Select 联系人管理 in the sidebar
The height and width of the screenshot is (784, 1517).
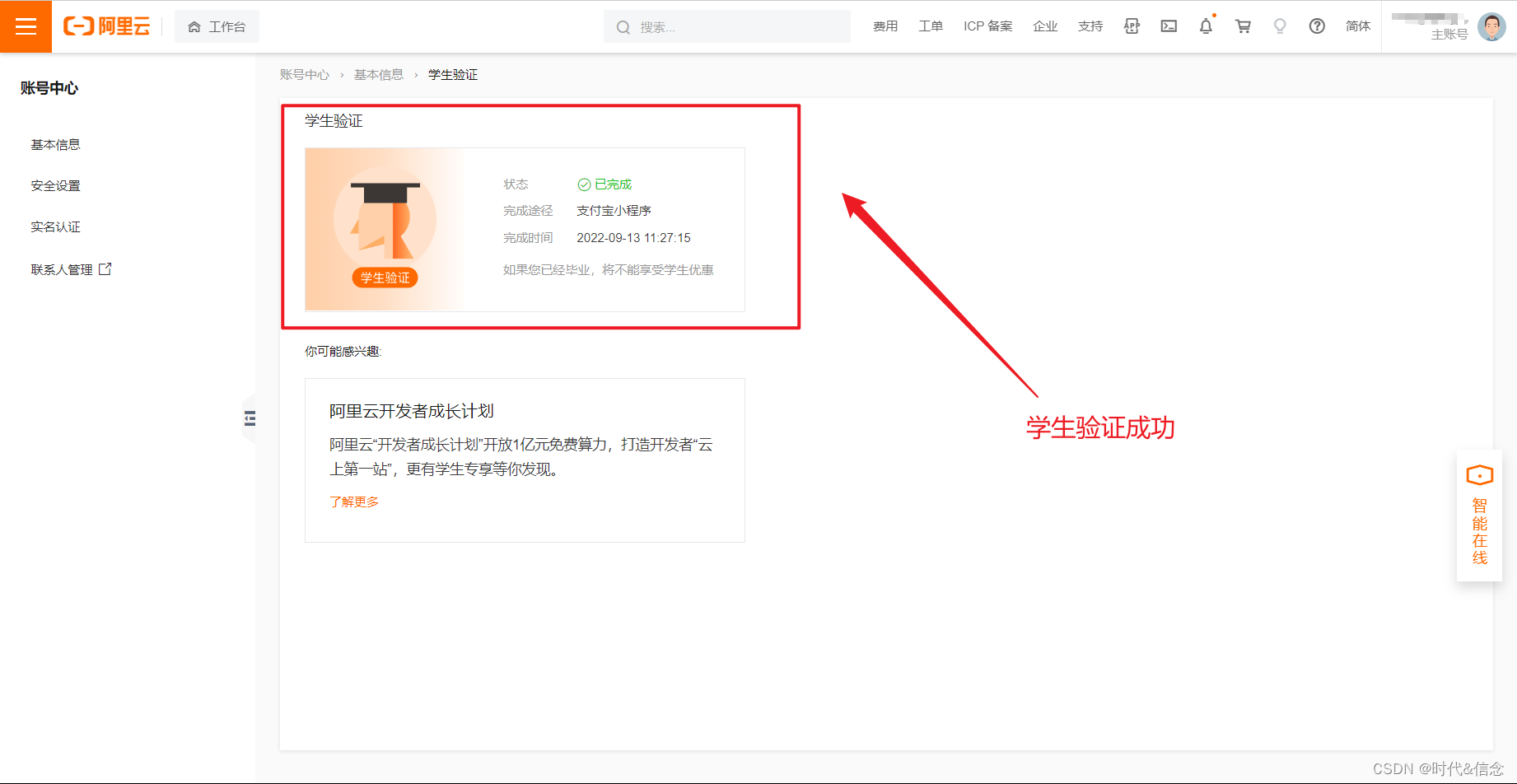click(x=62, y=270)
